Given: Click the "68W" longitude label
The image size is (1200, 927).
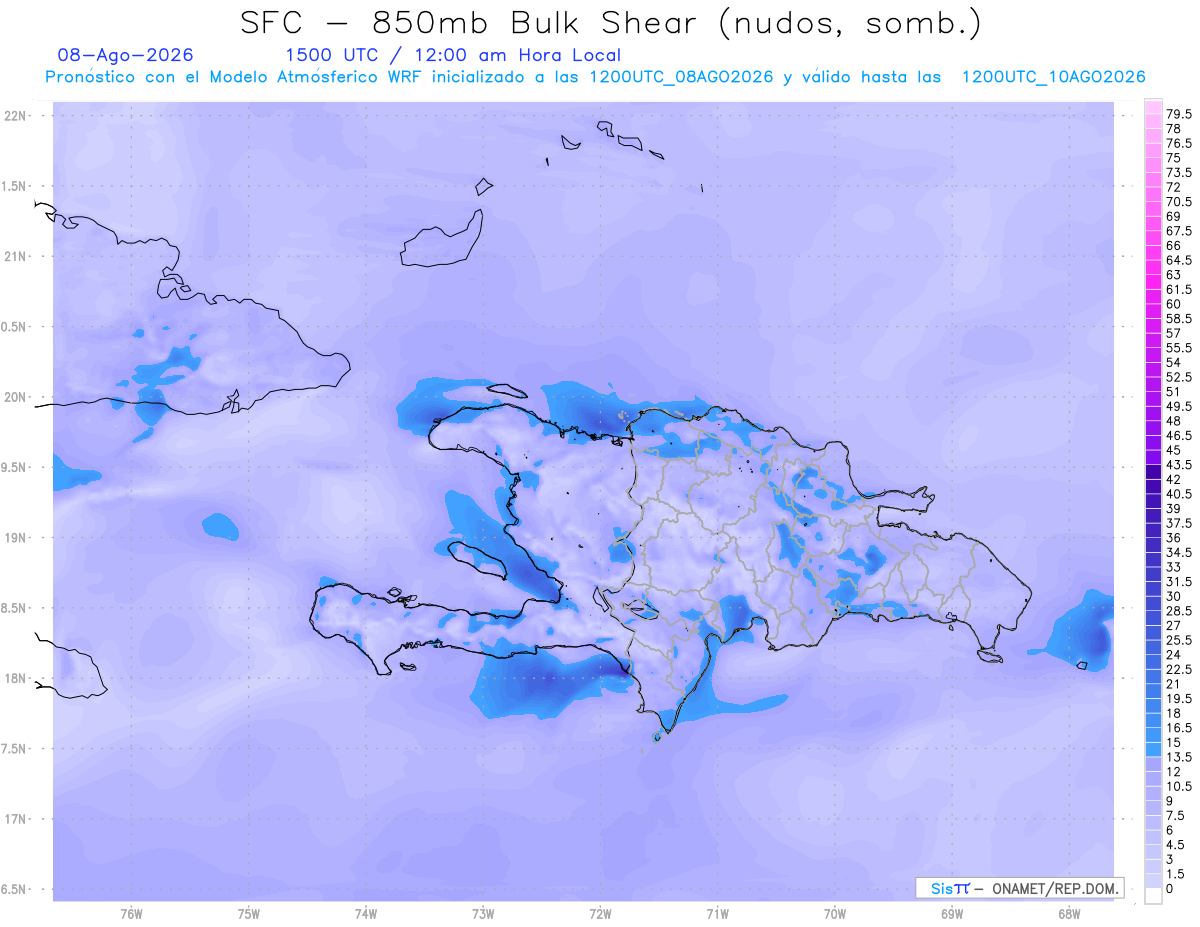Looking at the screenshot, I should (x=1069, y=914).
